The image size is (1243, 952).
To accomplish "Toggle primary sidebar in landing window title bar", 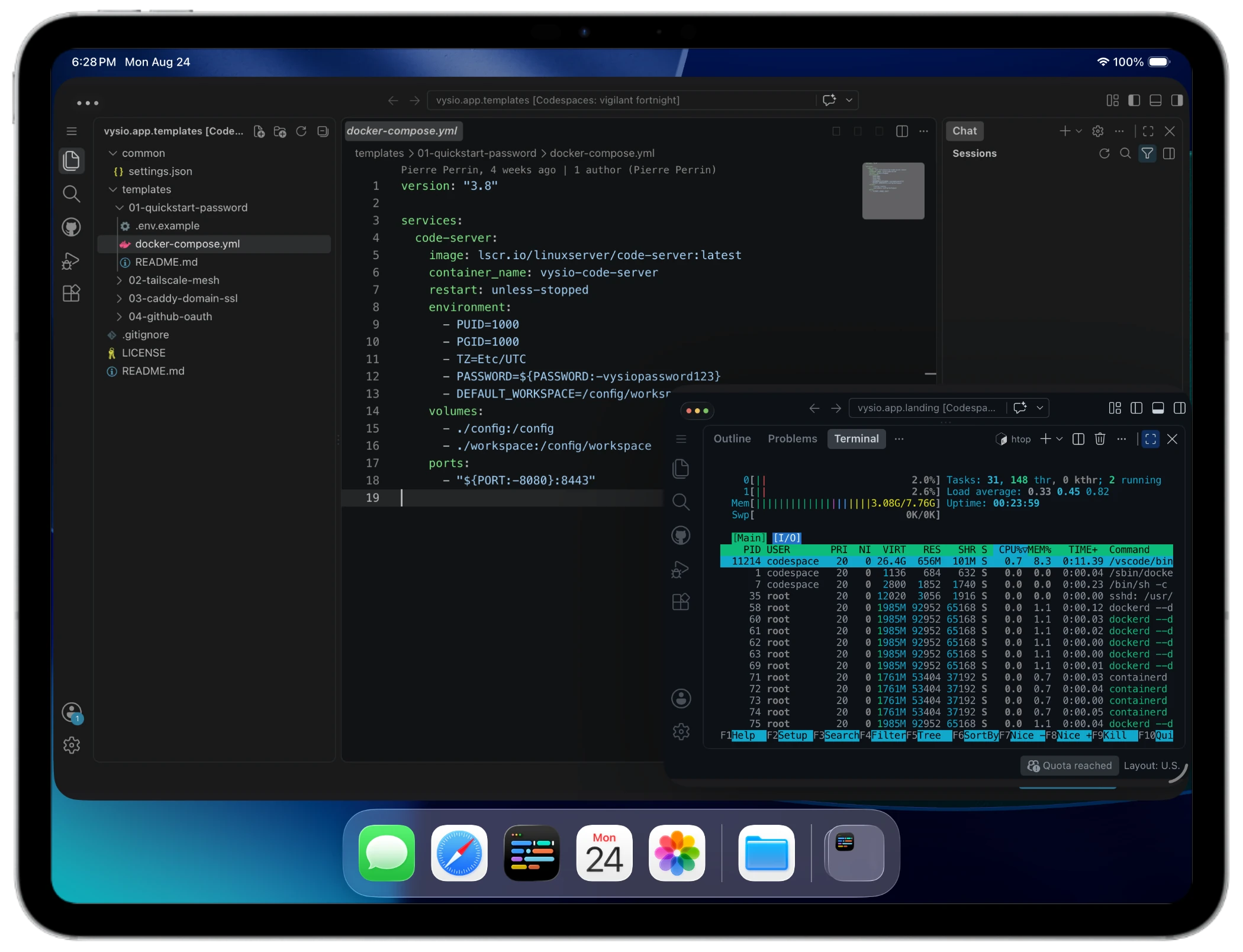I will pyautogui.click(x=1136, y=408).
